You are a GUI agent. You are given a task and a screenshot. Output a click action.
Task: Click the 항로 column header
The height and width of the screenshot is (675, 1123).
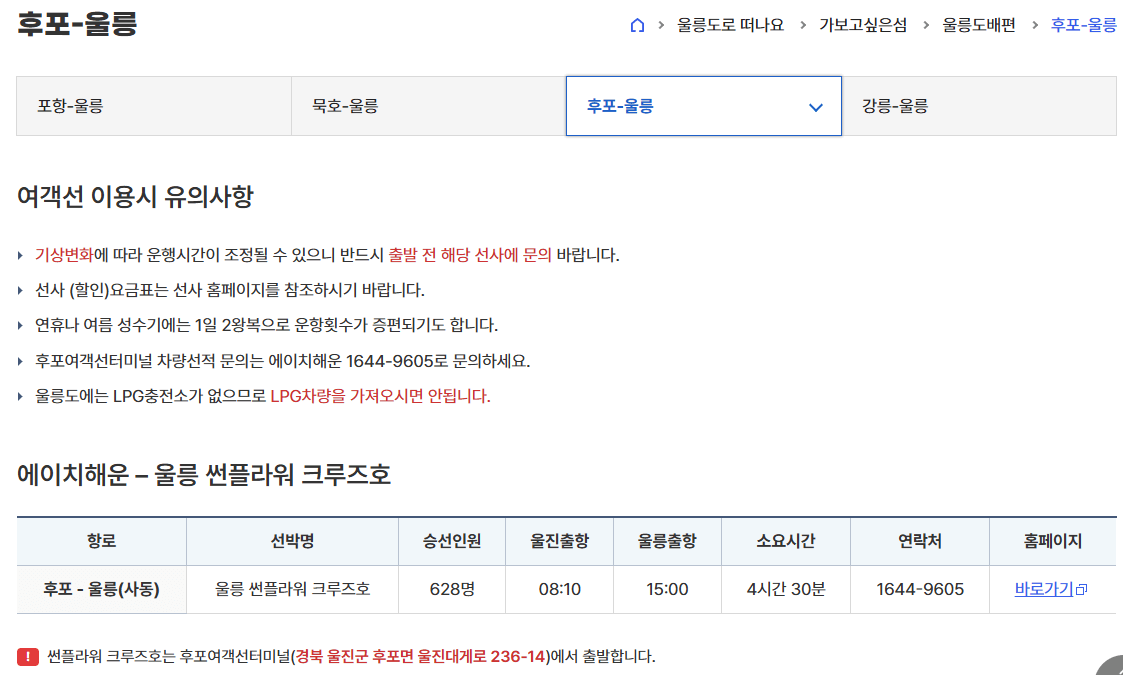pos(102,542)
